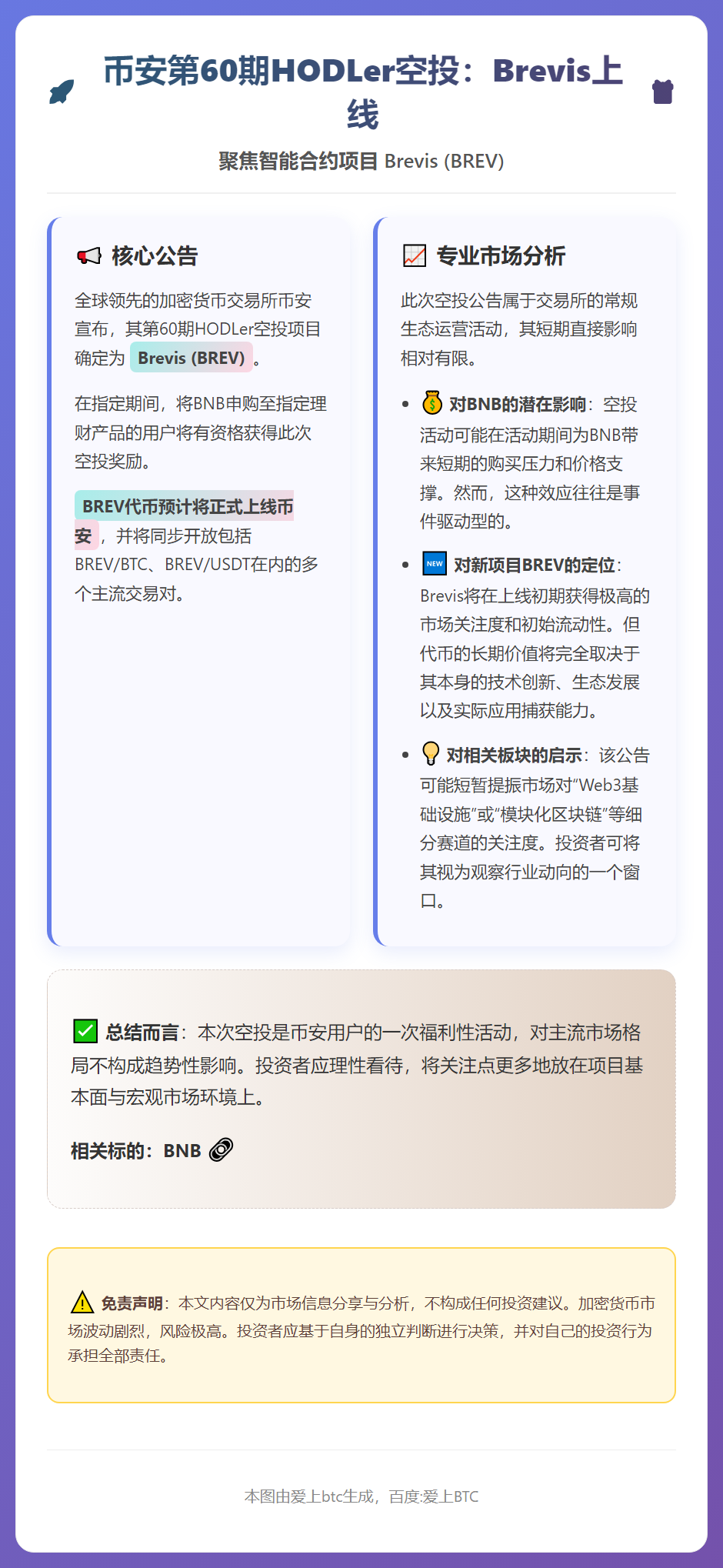This screenshot has height=1568, width=723.
Task: Click the bold 免责声明 label
Action: pyautogui.click(x=132, y=1304)
